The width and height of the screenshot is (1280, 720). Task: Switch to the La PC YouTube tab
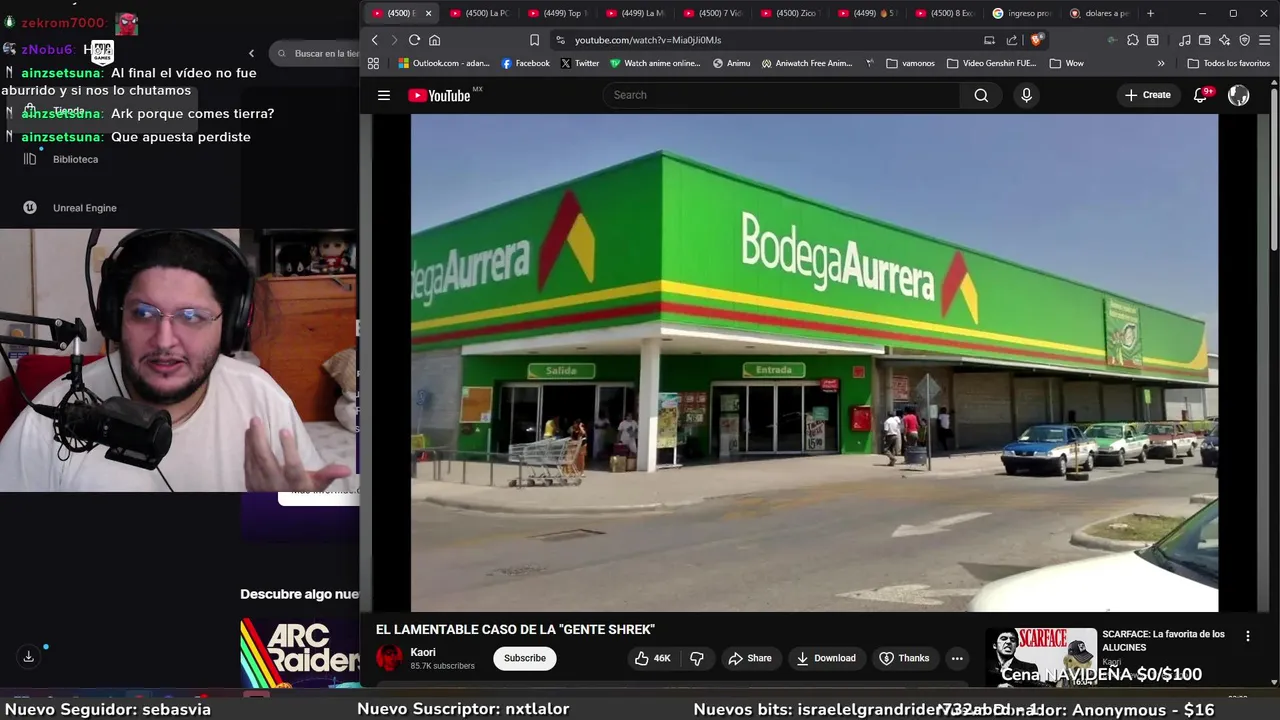479,13
